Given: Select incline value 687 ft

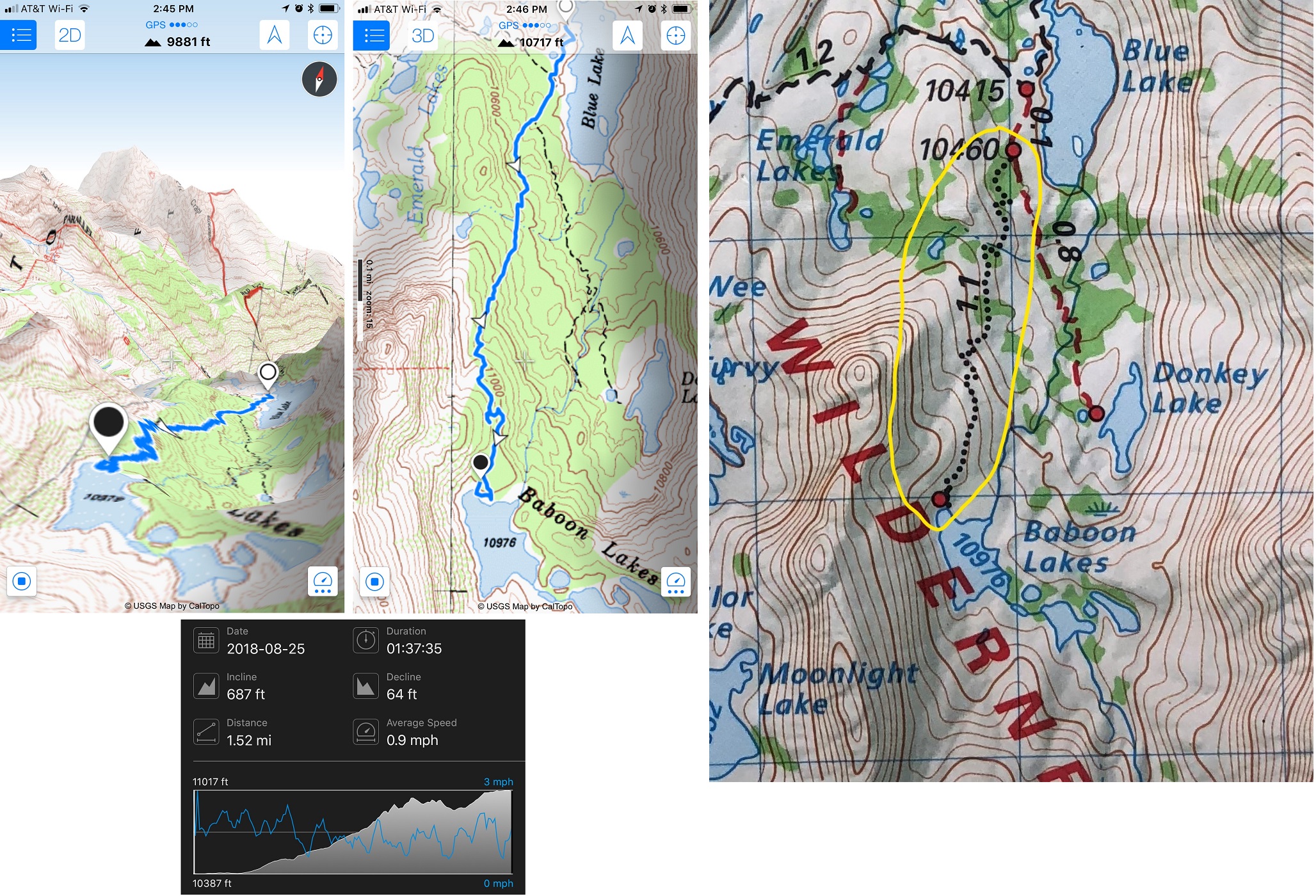Looking at the screenshot, I should (246, 695).
